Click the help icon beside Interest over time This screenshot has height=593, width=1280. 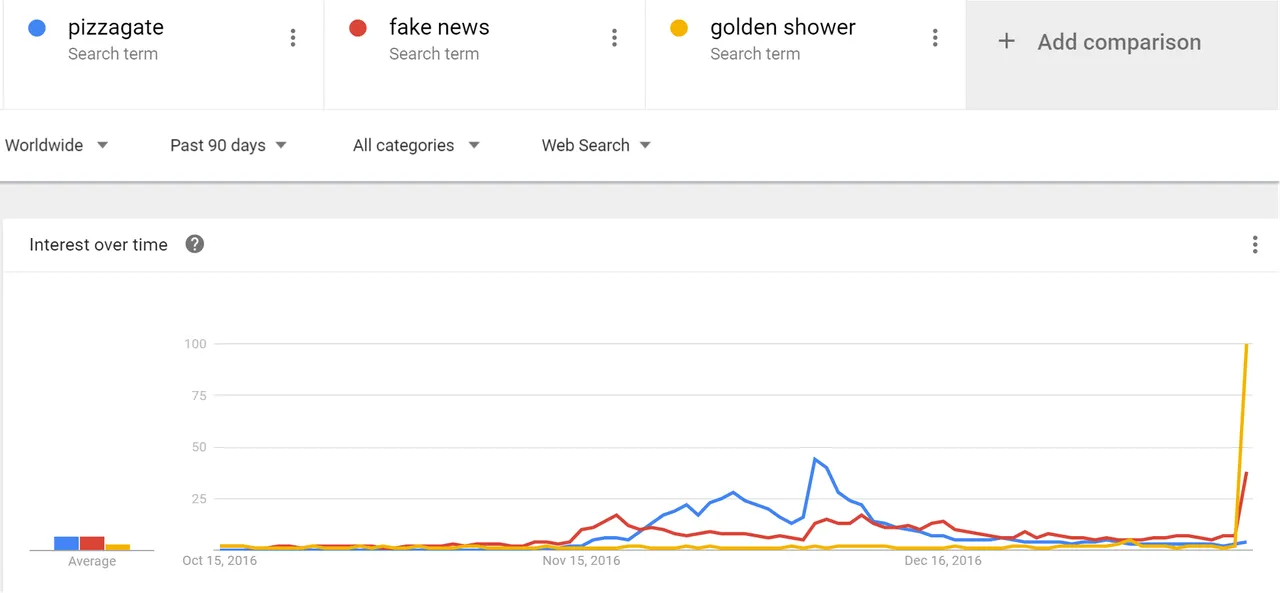(x=195, y=244)
